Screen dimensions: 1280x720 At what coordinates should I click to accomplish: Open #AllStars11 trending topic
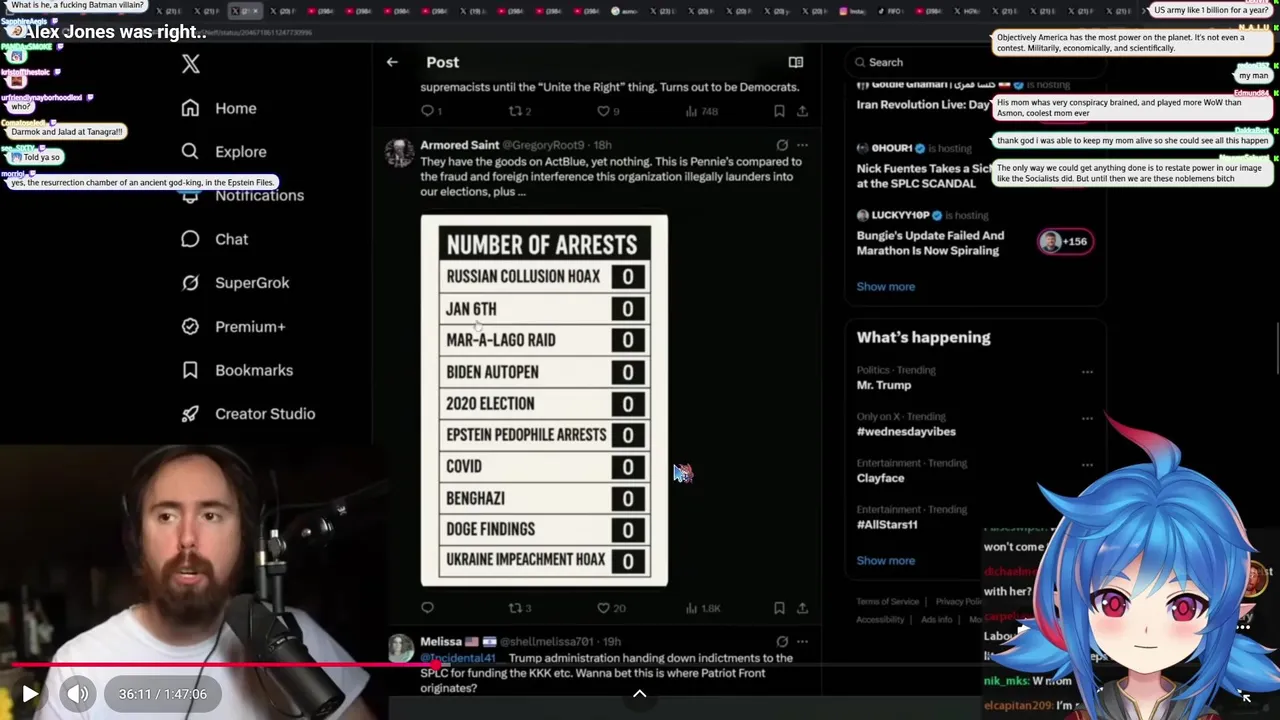coord(887,524)
